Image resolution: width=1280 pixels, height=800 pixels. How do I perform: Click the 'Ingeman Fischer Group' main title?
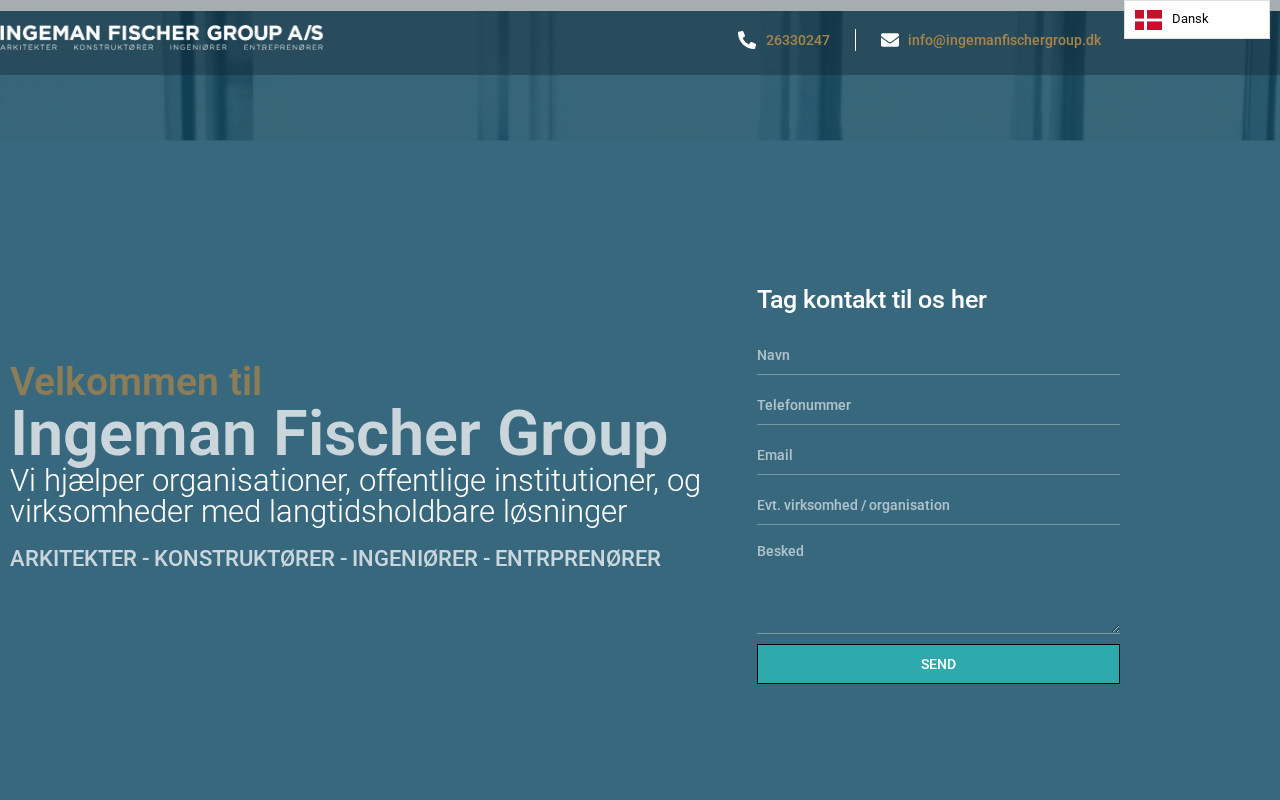339,434
